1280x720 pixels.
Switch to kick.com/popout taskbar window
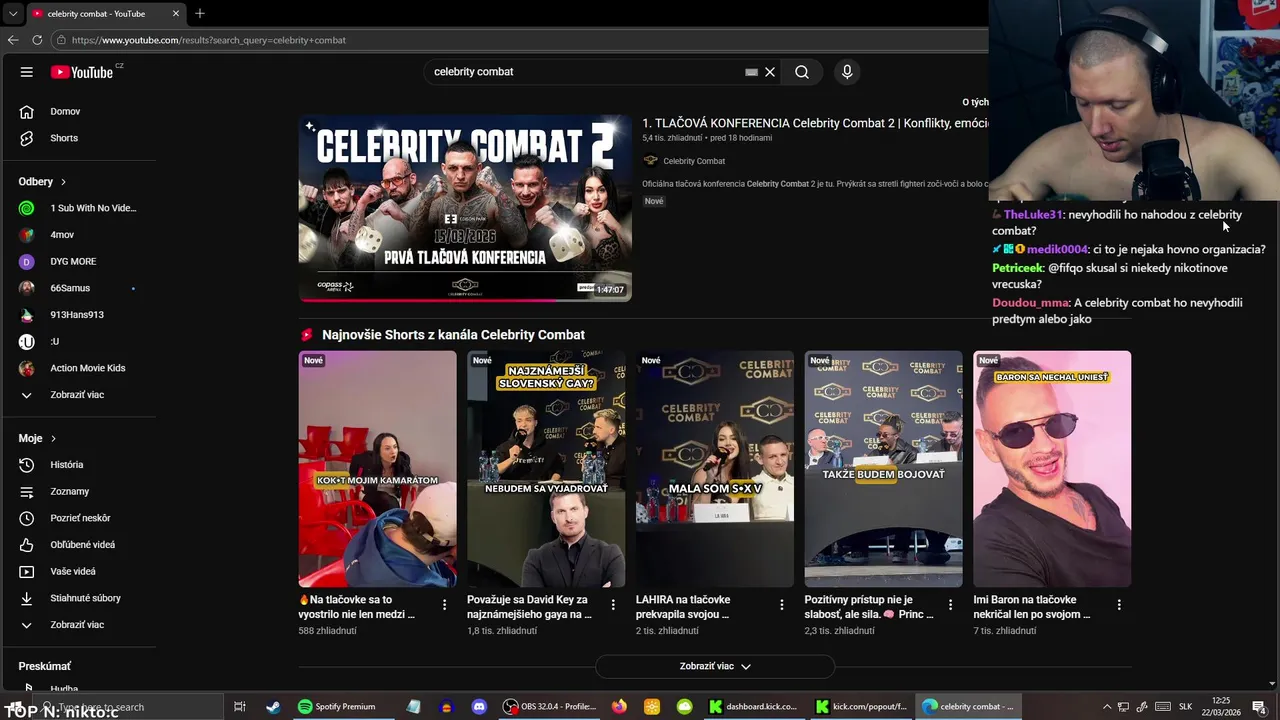click(x=860, y=707)
